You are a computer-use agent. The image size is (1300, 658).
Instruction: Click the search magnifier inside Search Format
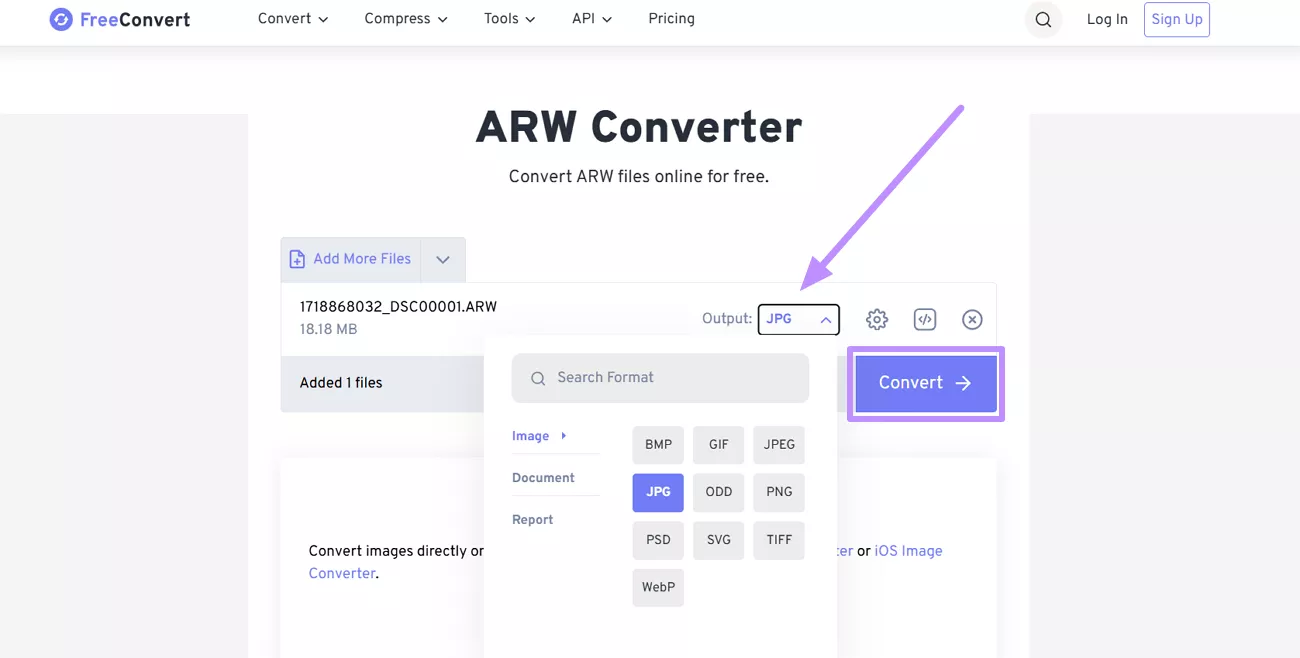[x=538, y=377]
